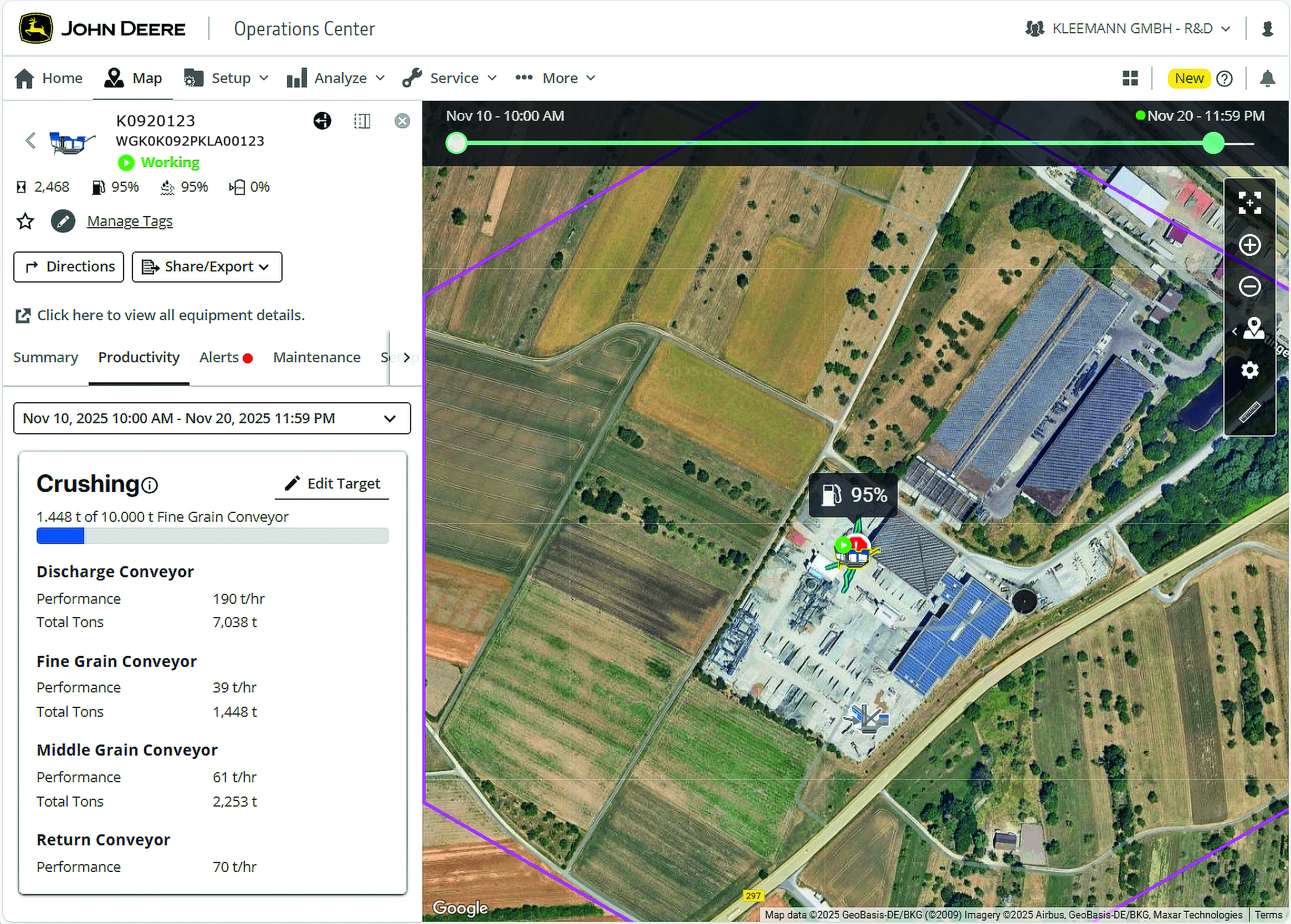Toggle the side panel layout icon

[x=362, y=121]
